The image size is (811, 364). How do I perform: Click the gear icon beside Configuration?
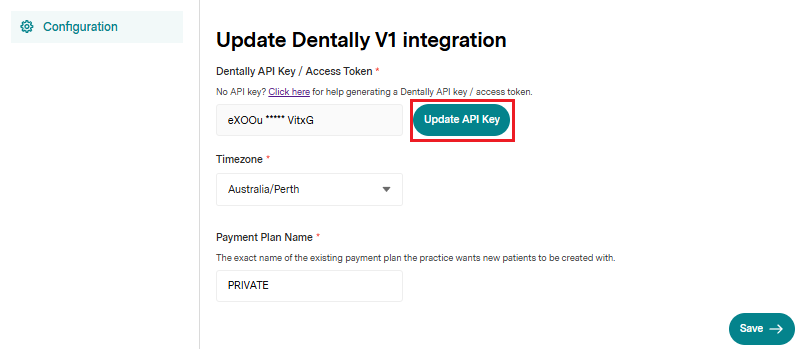pos(26,26)
